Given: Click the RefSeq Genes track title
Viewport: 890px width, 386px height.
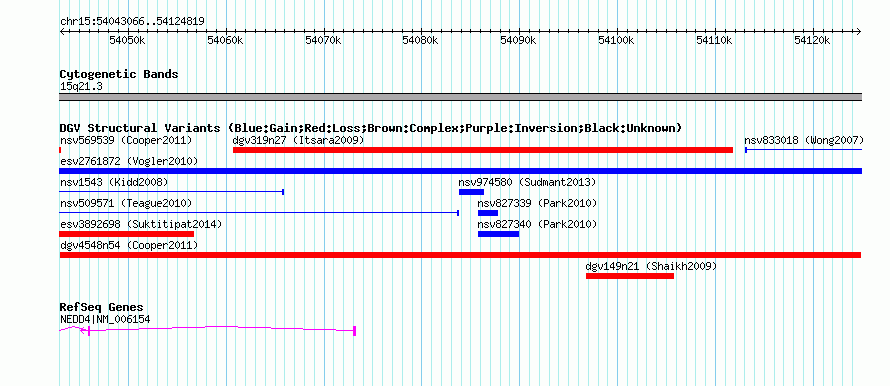Looking at the screenshot, I should (101, 307).
